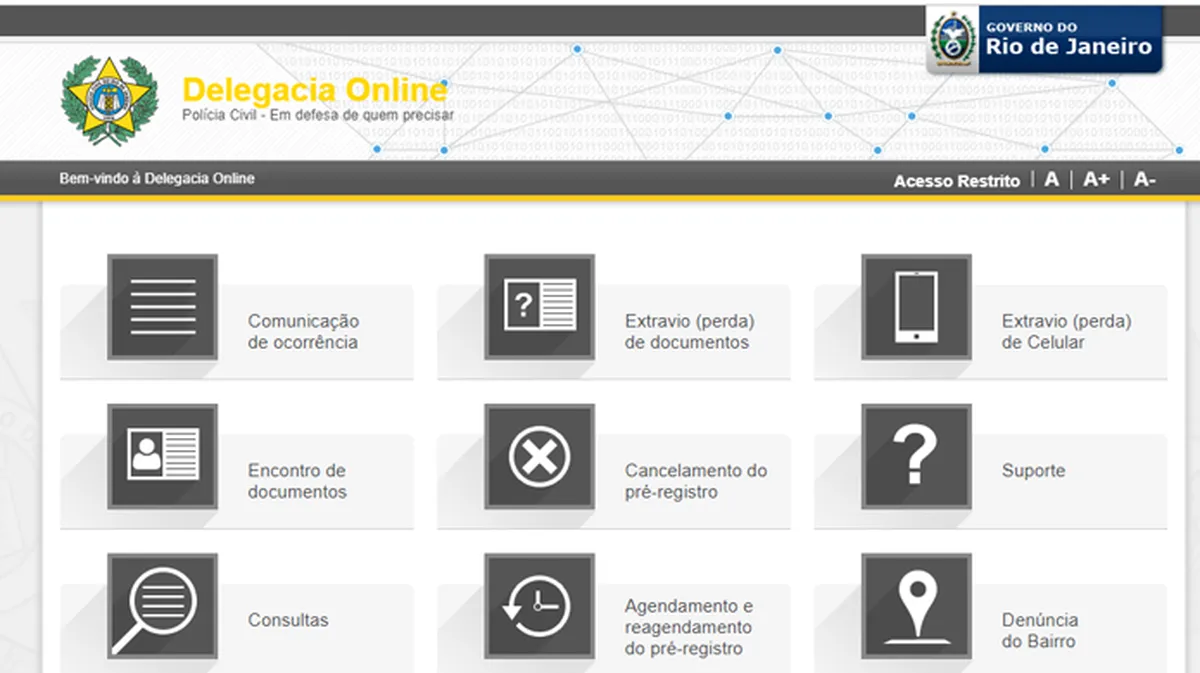The width and height of the screenshot is (1200, 673).
Task: Open "Cancelamento do pré-registro" text link
Action: (696, 481)
